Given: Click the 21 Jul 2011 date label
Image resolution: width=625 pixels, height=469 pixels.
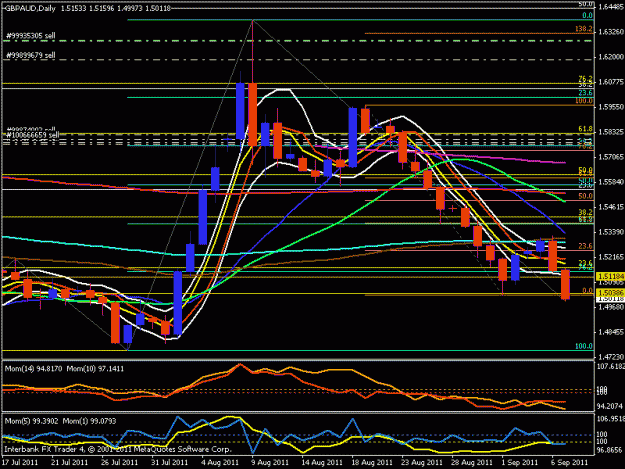Looking at the screenshot, I should tap(69, 462).
